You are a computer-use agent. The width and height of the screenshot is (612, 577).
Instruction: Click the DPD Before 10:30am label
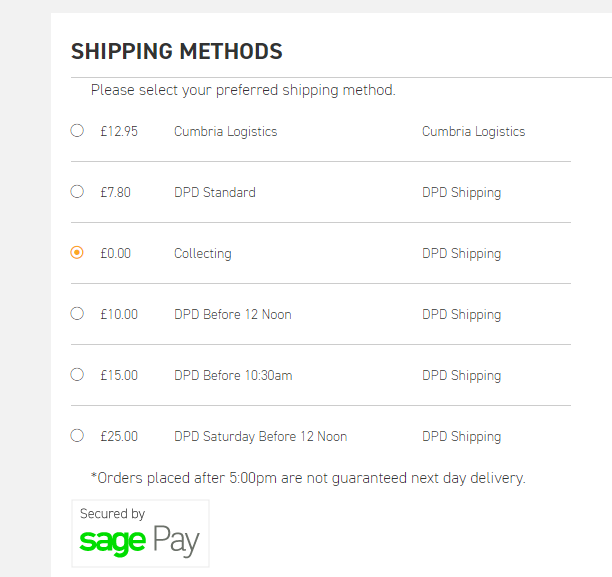(x=233, y=375)
